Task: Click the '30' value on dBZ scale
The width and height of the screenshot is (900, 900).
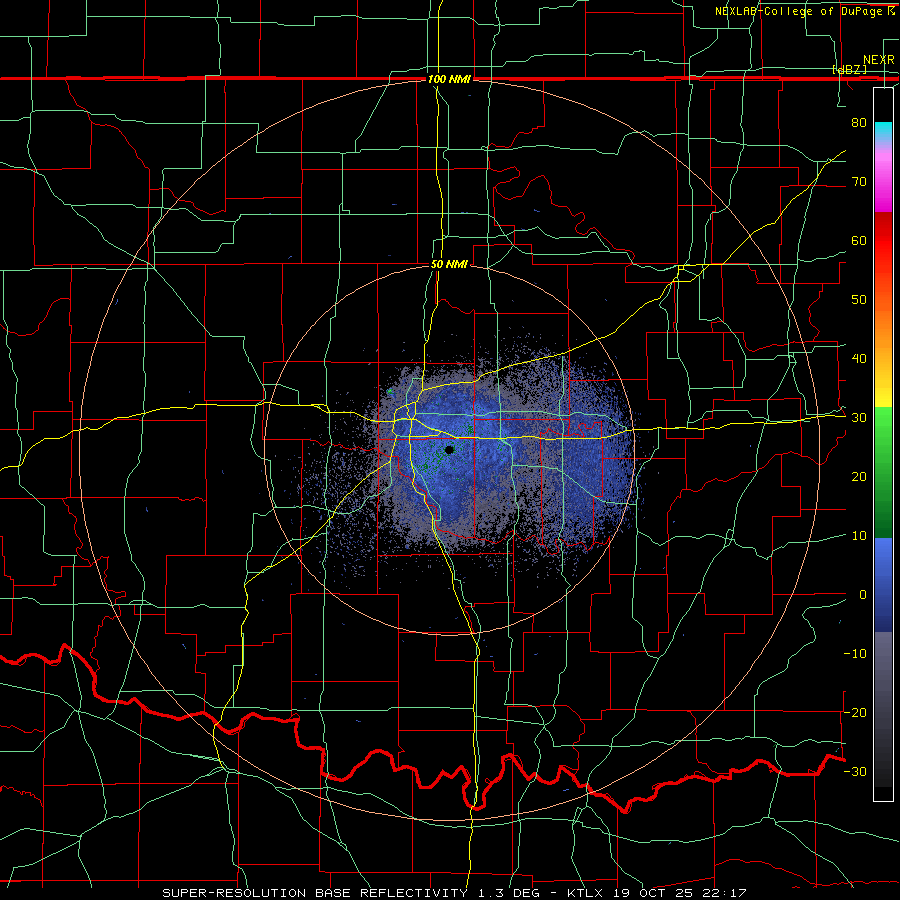Action: click(x=859, y=418)
